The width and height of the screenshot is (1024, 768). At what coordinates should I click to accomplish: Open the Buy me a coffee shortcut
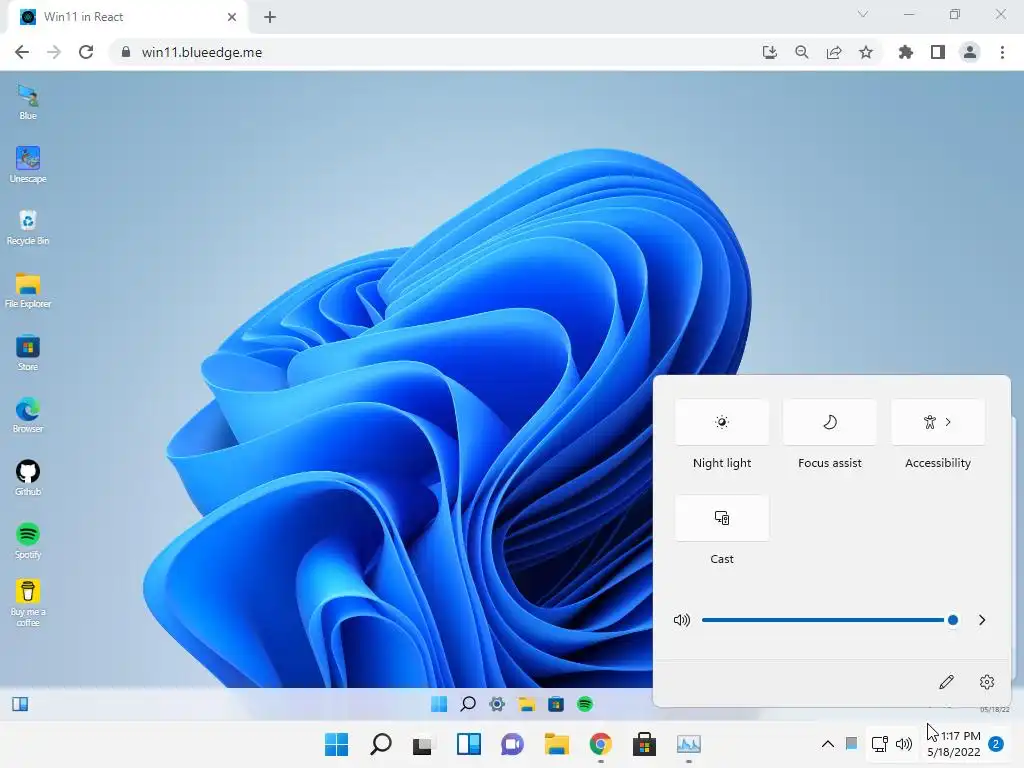pyautogui.click(x=27, y=603)
